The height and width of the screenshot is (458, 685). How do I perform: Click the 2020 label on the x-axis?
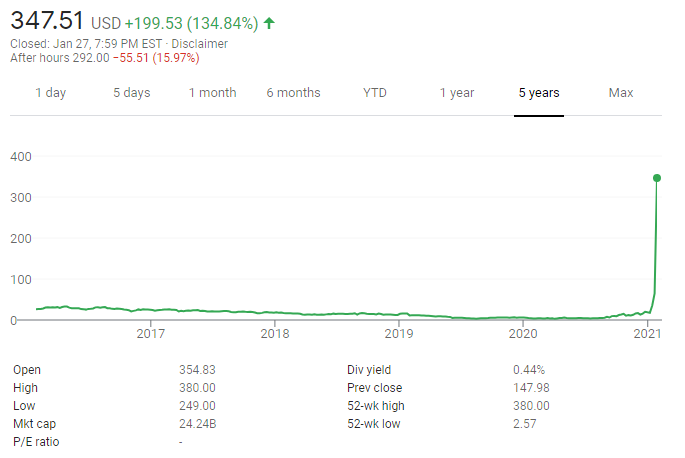pyautogui.click(x=521, y=334)
